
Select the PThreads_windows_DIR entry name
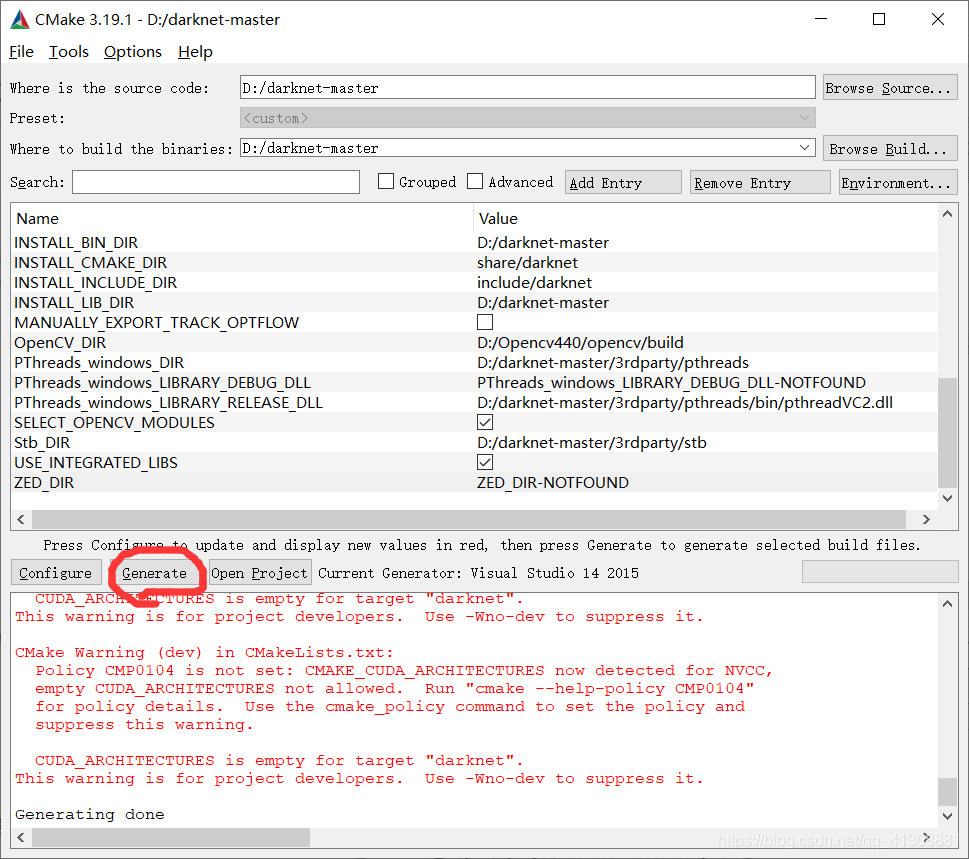(99, 363)
